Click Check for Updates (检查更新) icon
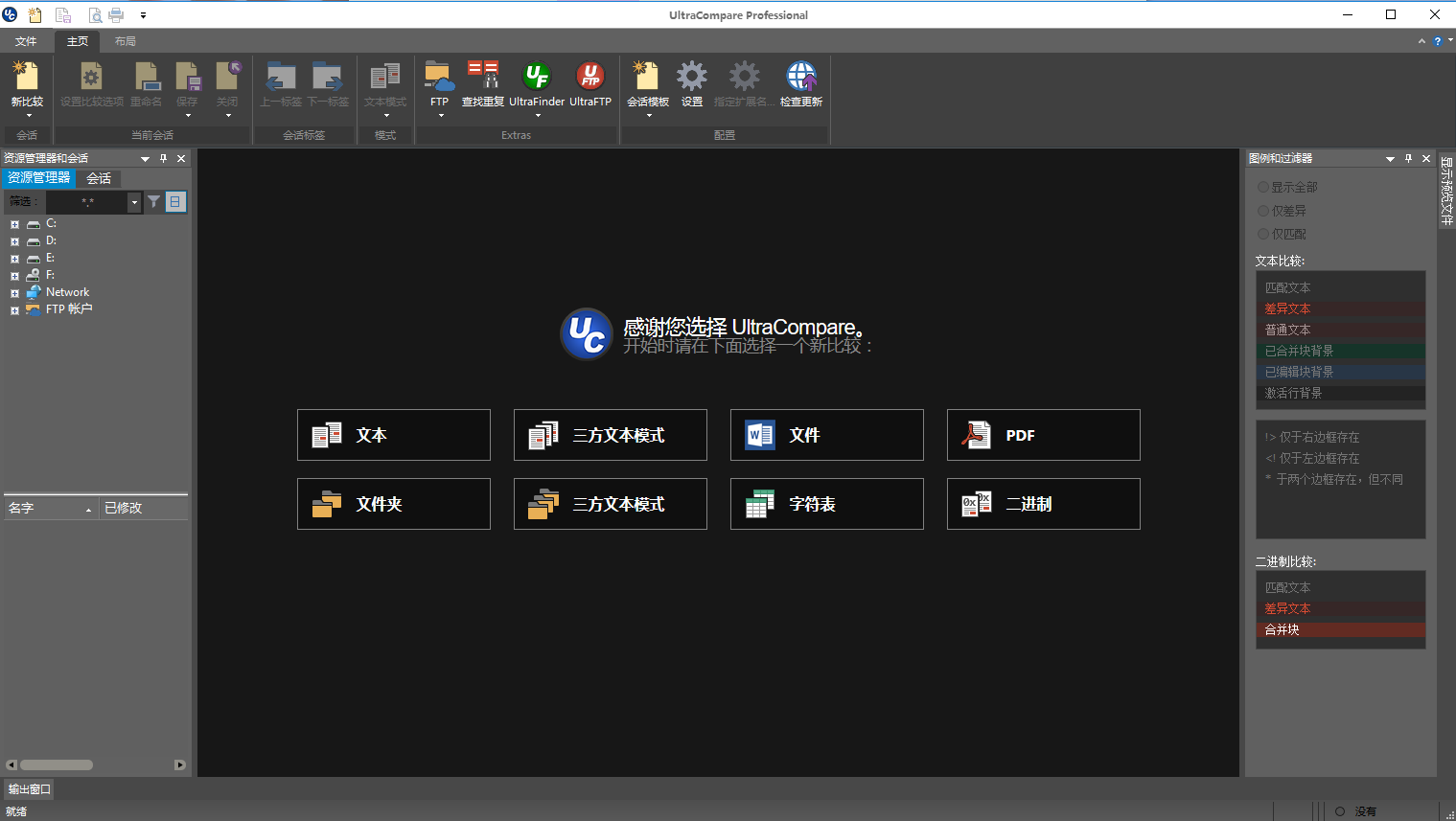The height and width of the screenshot is (821, 1456). 800,79
